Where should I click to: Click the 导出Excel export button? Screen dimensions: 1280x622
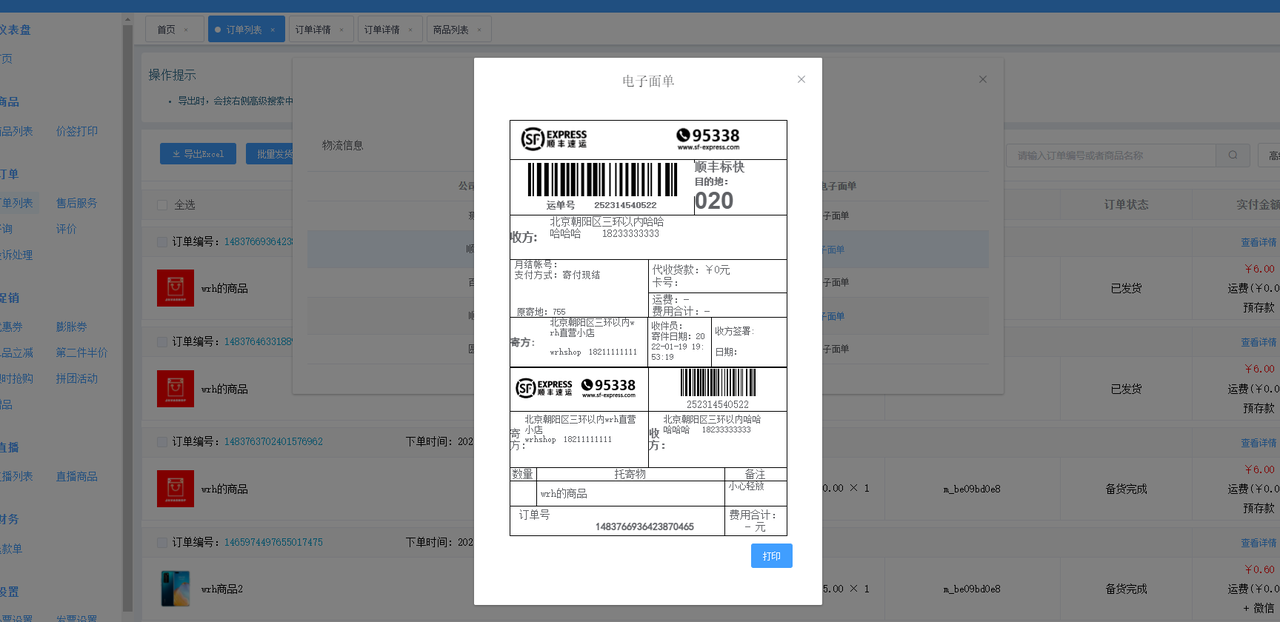click(x=198, y=154)
